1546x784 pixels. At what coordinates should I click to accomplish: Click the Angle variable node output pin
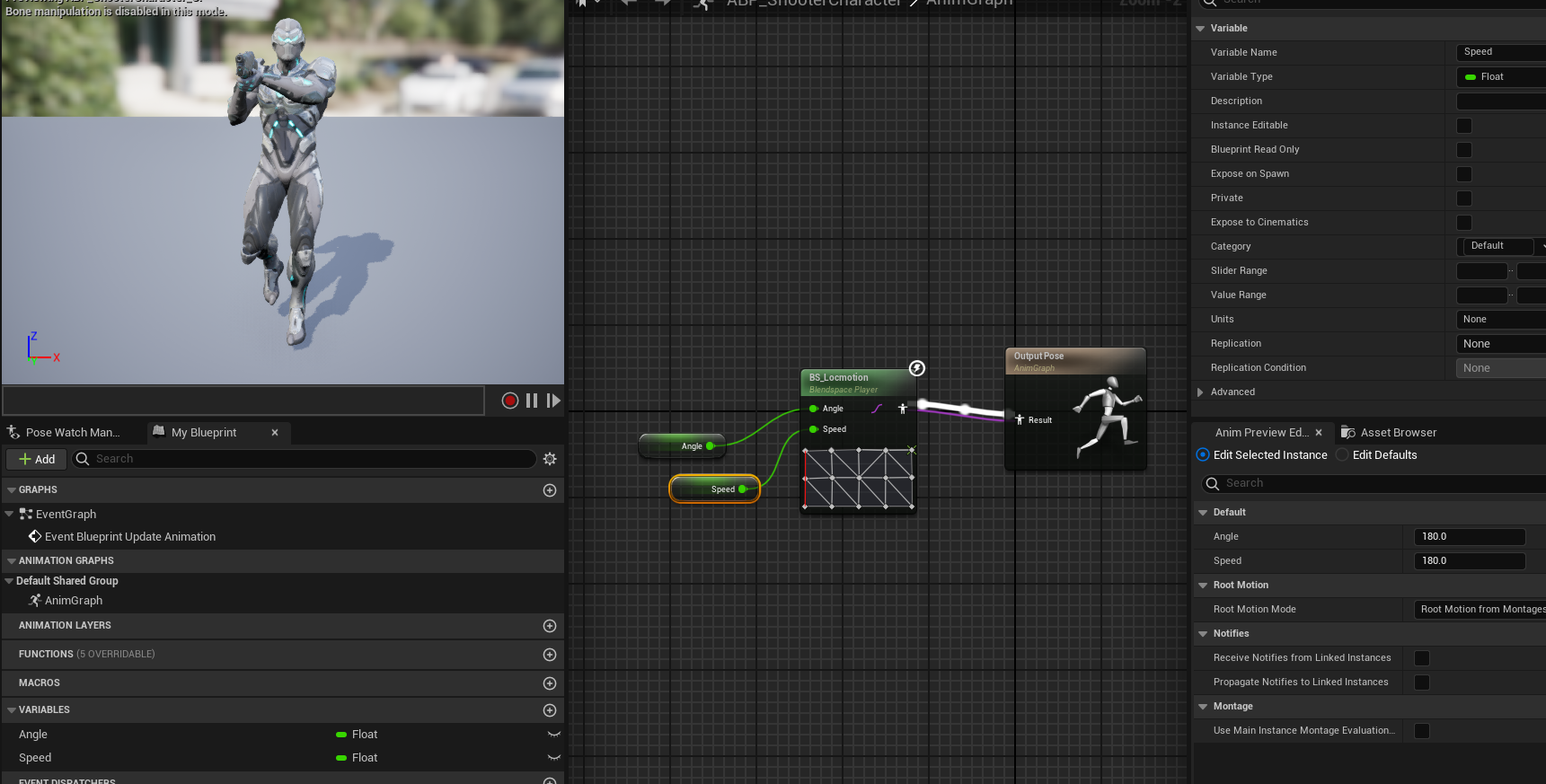[710, 445]
